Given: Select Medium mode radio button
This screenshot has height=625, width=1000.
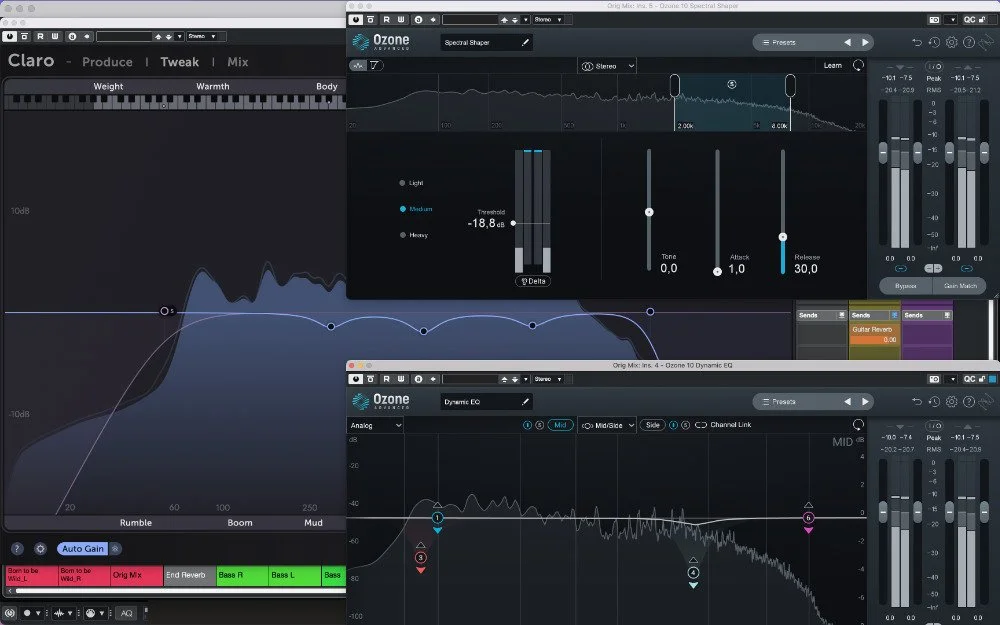Looking at the screenshot, I should click(x=402, y=209).
